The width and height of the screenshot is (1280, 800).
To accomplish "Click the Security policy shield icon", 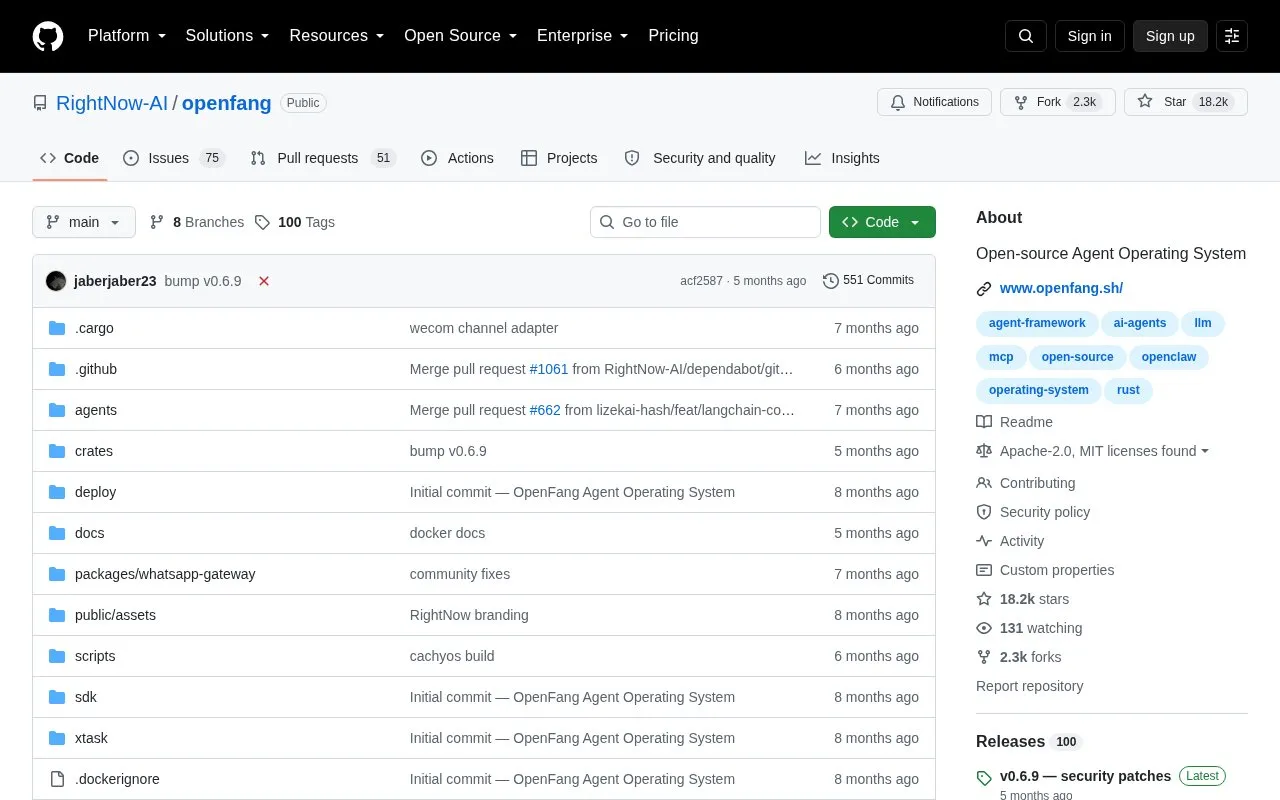I will [x=984, y=512].
